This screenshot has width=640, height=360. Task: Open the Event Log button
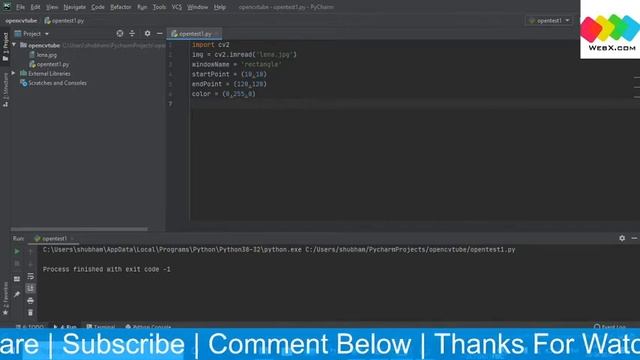(x=609, y=326)
